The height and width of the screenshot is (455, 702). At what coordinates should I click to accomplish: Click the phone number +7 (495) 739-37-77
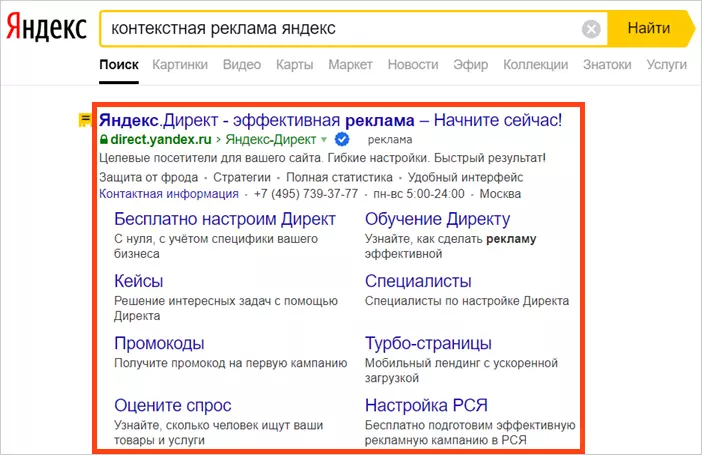click(x=306, y=194)
